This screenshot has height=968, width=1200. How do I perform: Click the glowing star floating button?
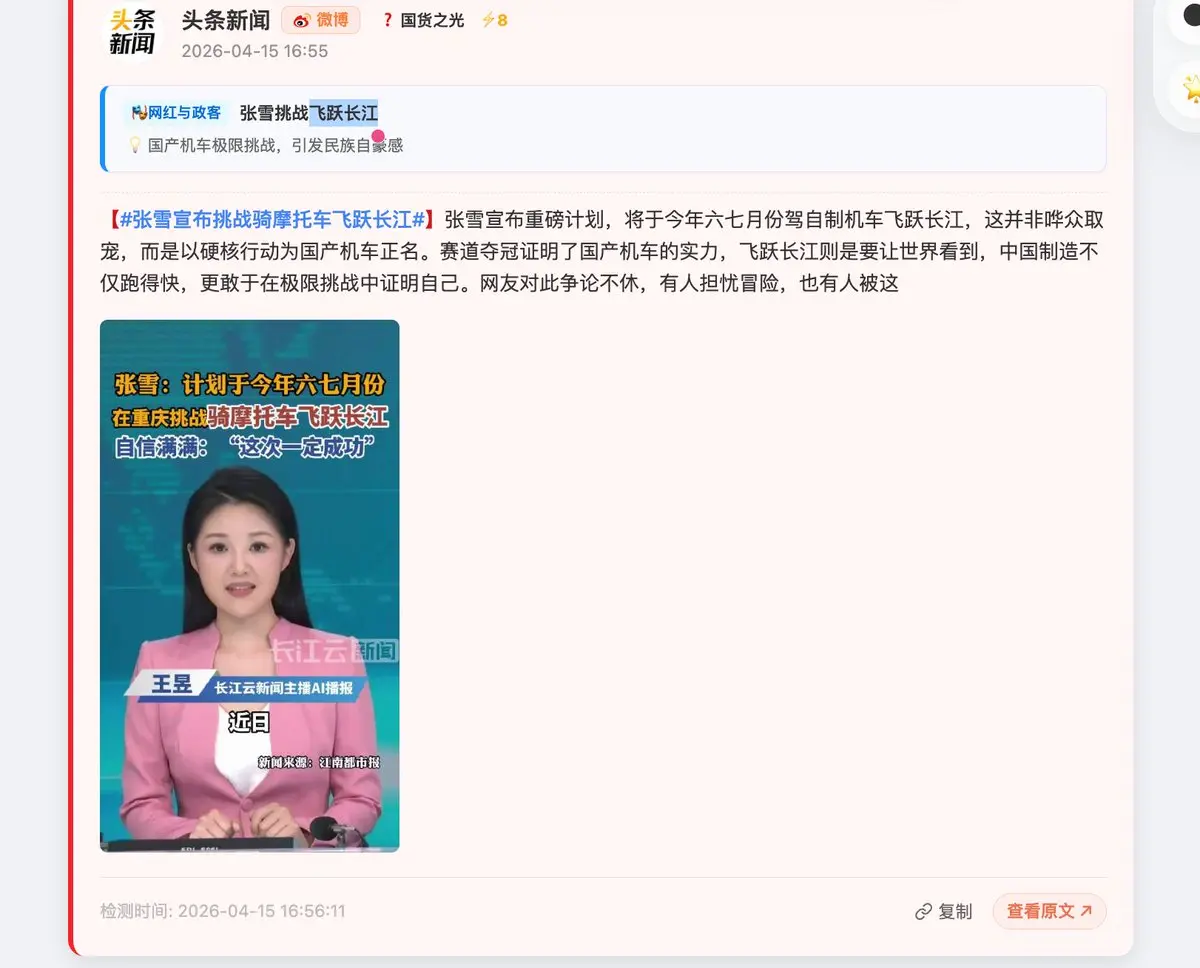click(1190, 89)
